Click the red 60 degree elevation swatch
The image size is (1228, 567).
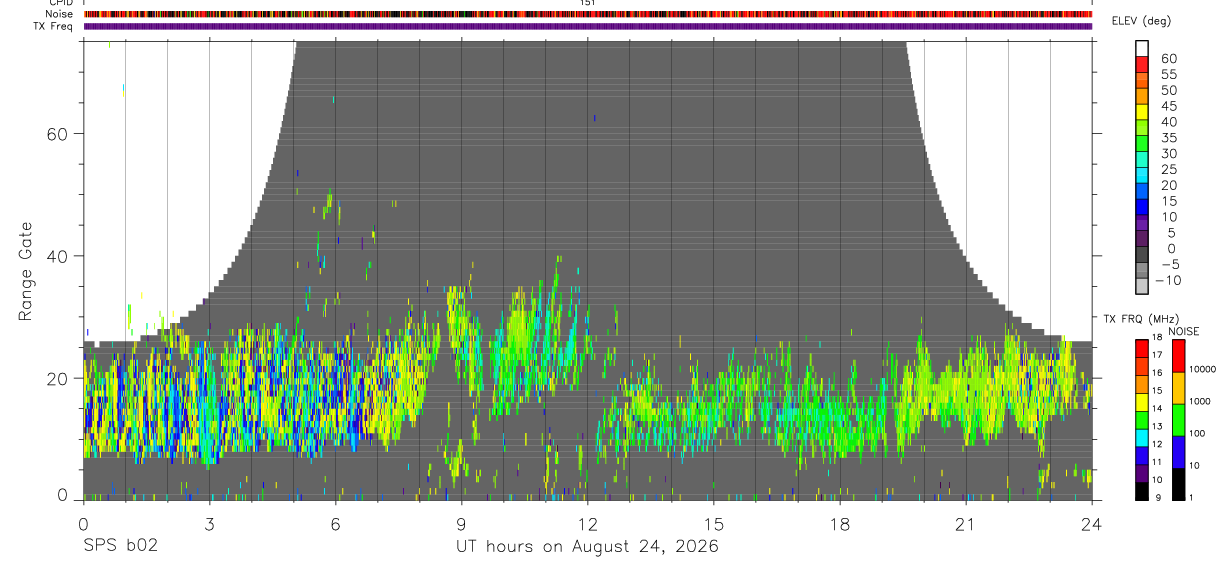pyautogui.click(x=1142, y=65)
